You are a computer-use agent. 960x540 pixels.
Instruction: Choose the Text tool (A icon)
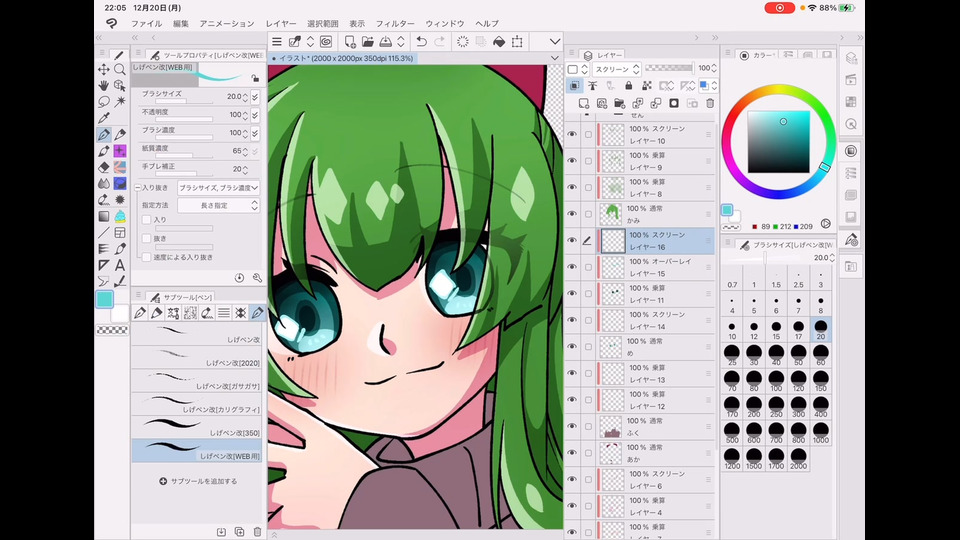120,265
